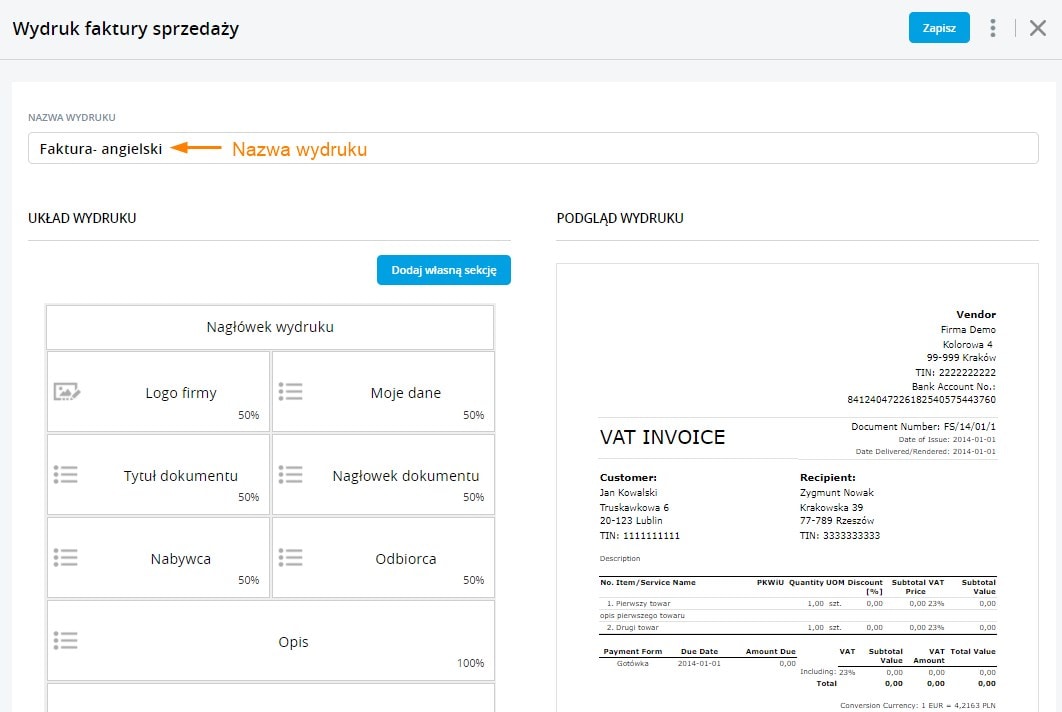
Task: Click the PODGLĄD WYDRUKU heading
Action: [620, 218]
